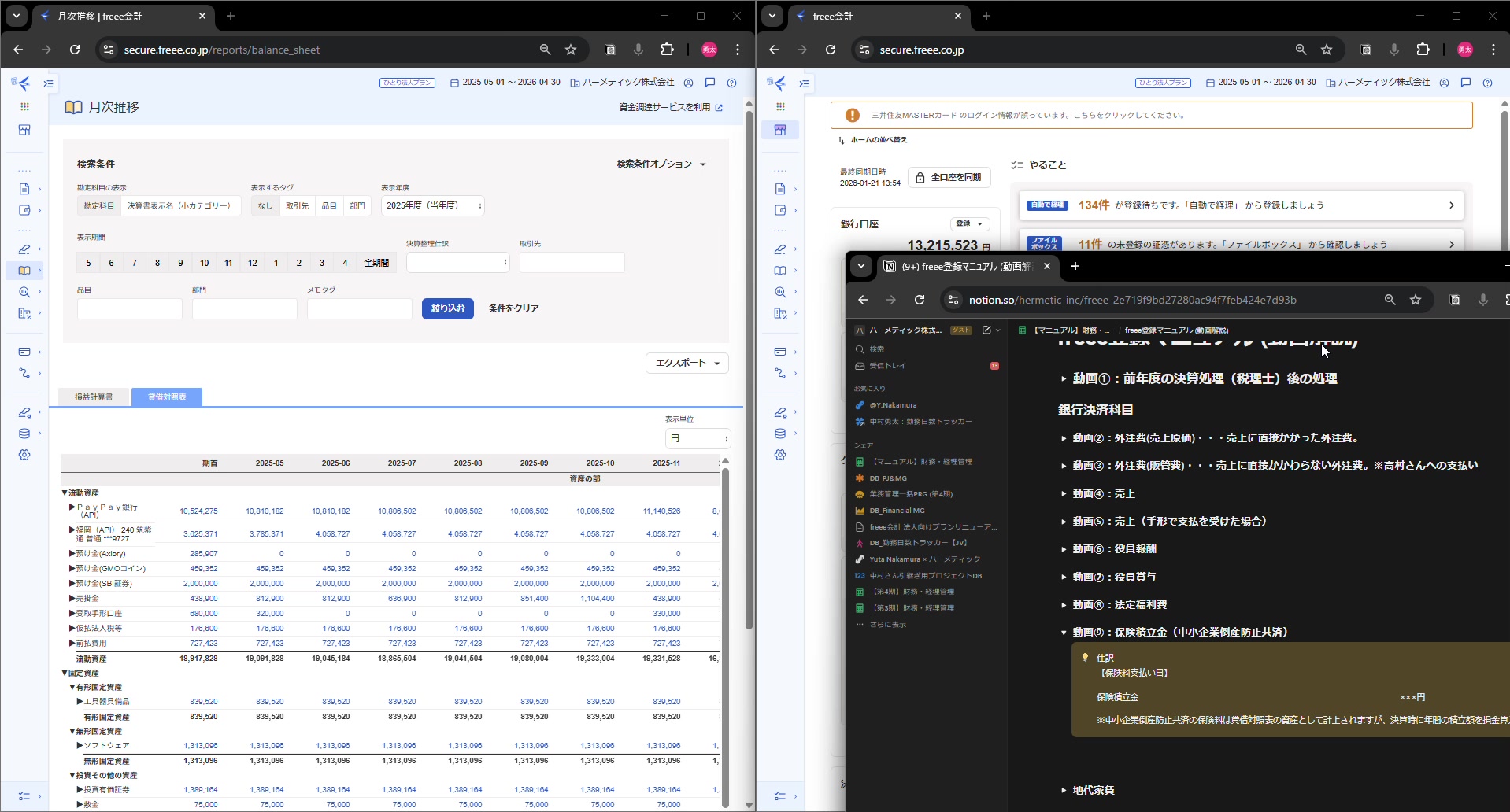Open the 表示年度 dropdown showing 2025年度
The height and width of the screenshot is (812, 1510).
[x=432, y=206]
